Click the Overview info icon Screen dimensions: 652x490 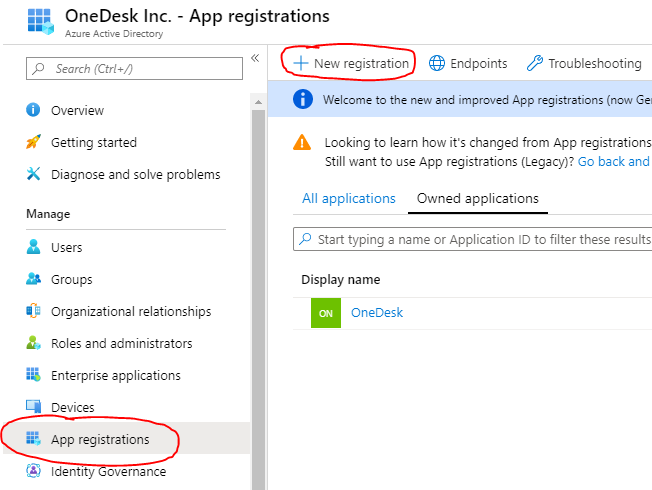pyautogui.click(x=33, y=110)
